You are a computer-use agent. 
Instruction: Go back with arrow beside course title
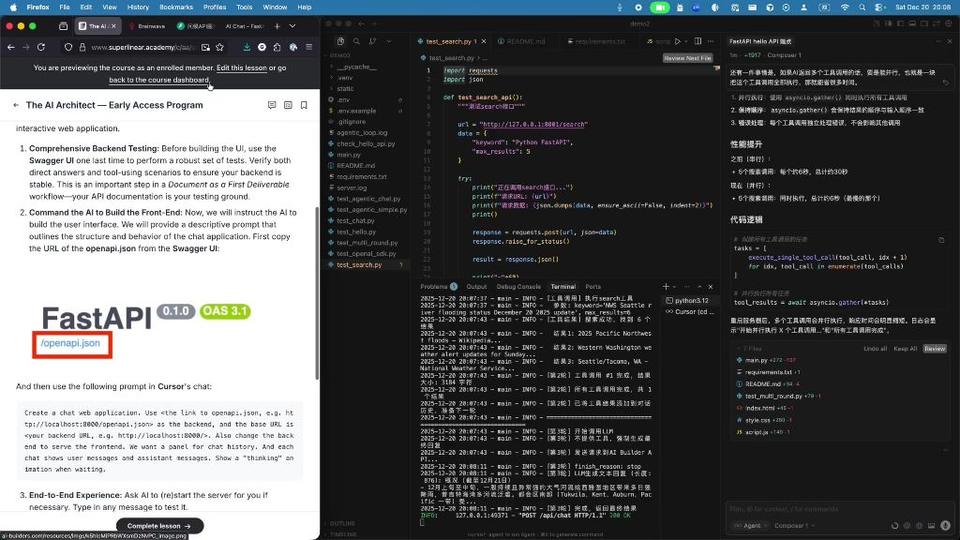[16, 105]
